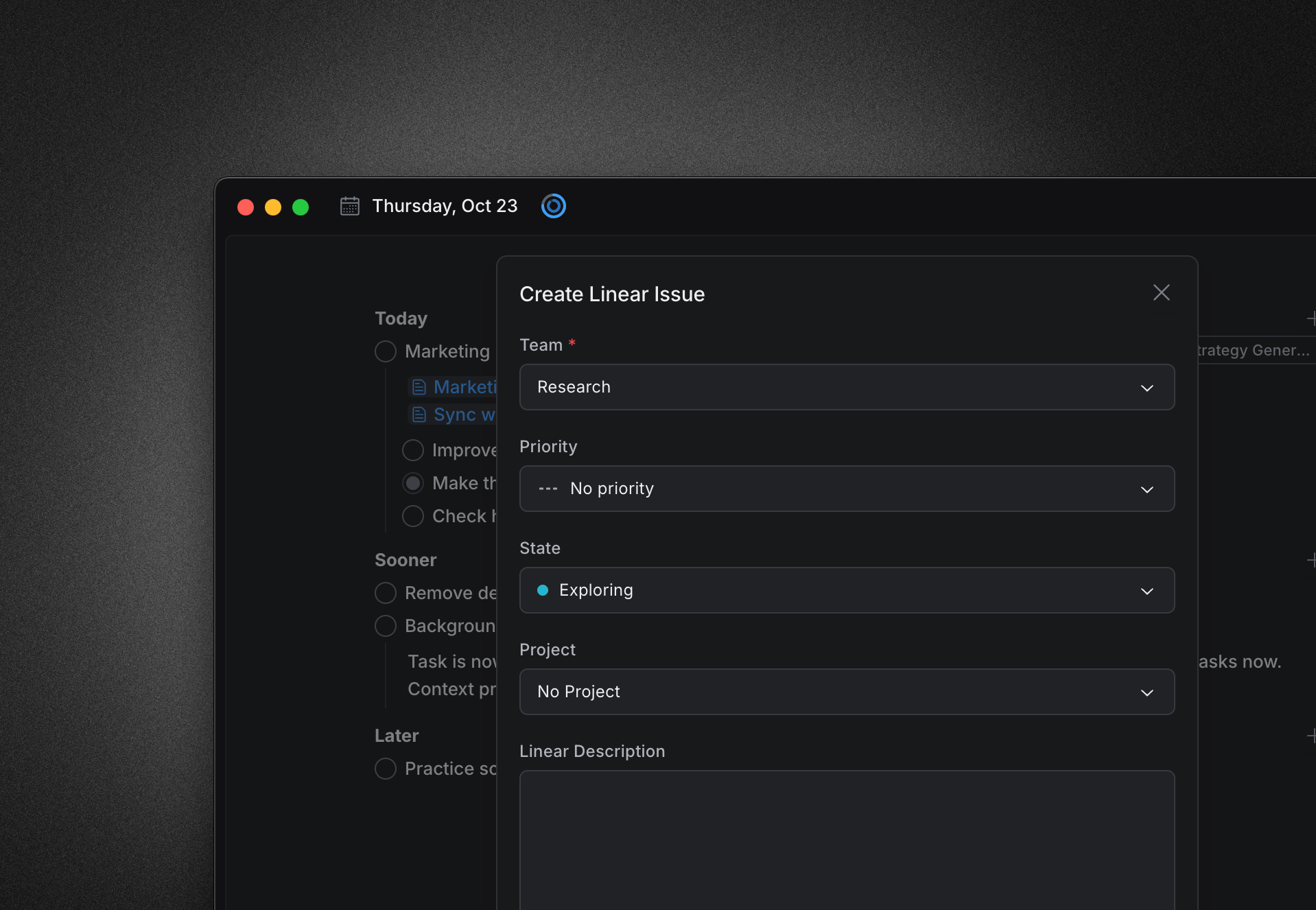
Task: Toggle the half-filled Make task circle
Action: (x=413, y=483)
